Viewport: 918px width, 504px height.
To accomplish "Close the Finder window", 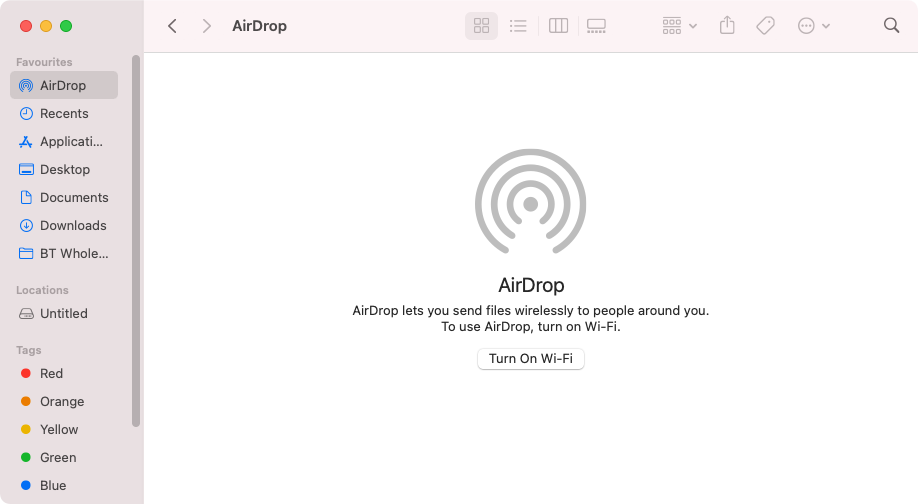I will [26, 26].
